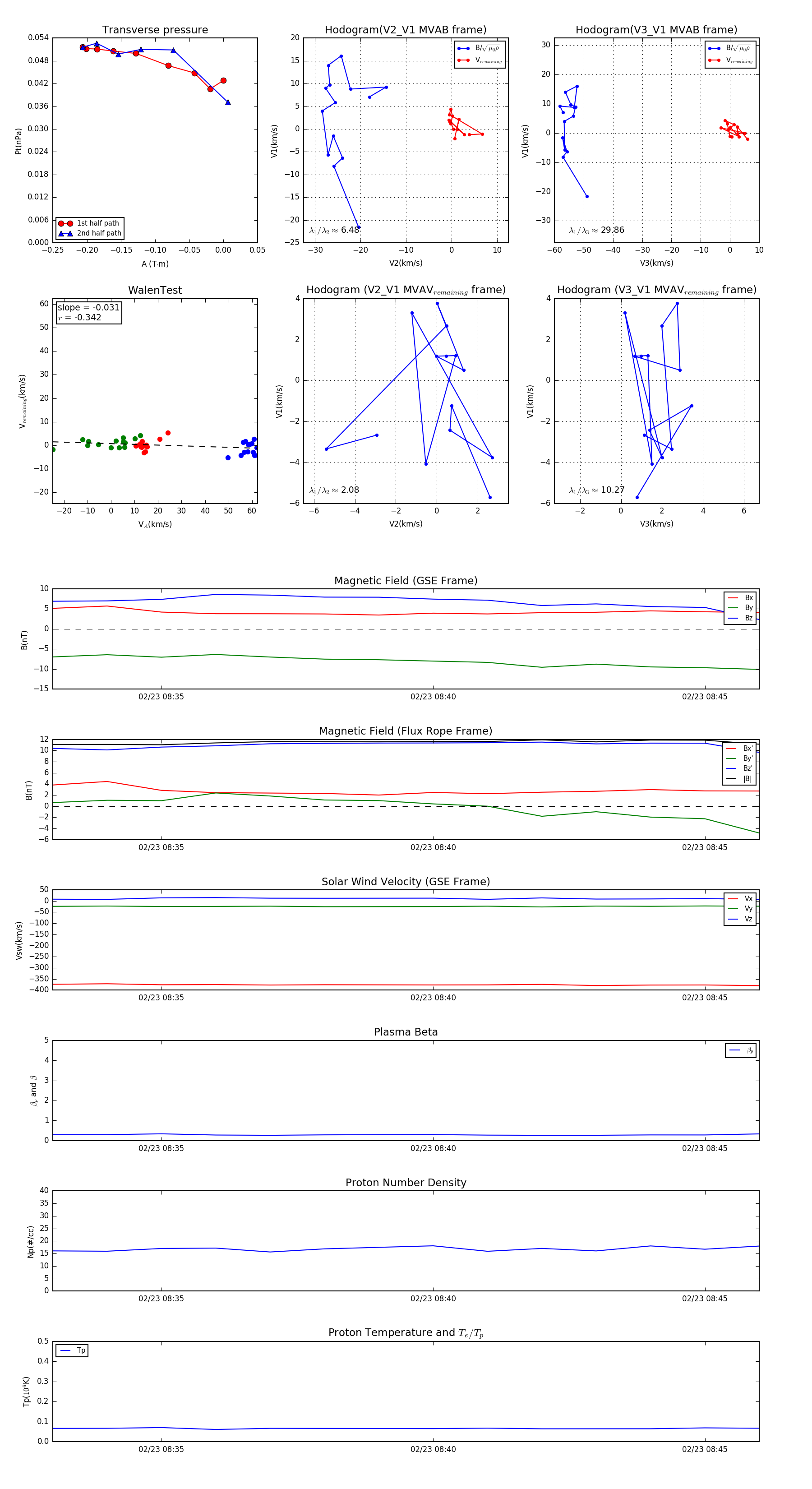Click "r = -0.342" in the WalenTest box
The height and width of the screenshot is (1489, 812).
coord(79,317)
